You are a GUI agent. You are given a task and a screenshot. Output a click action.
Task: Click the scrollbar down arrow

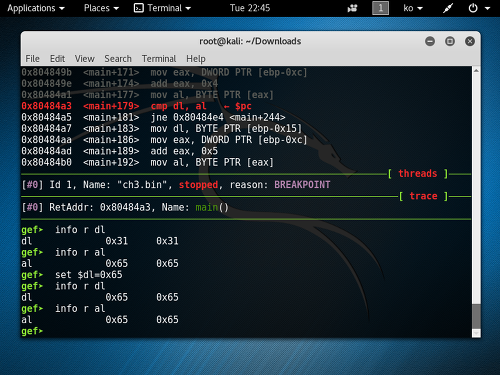[476, 333]
